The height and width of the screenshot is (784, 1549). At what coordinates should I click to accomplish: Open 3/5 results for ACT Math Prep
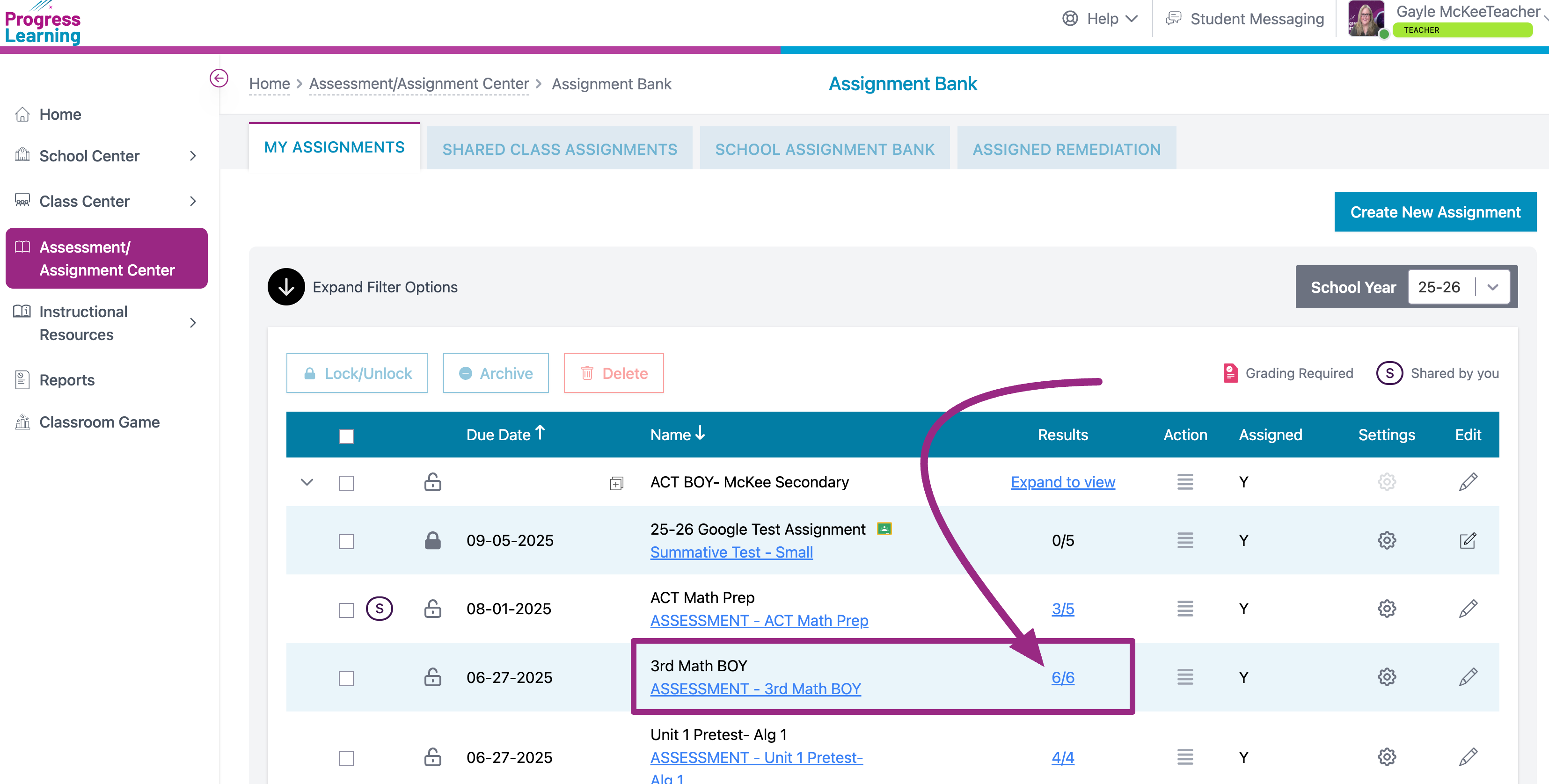1062,609
